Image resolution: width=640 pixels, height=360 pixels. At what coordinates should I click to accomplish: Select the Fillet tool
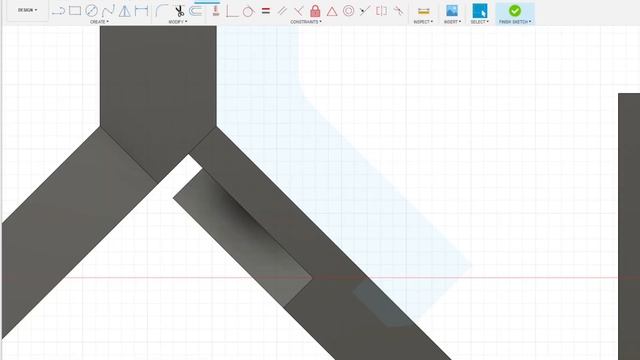click(162, 11)
